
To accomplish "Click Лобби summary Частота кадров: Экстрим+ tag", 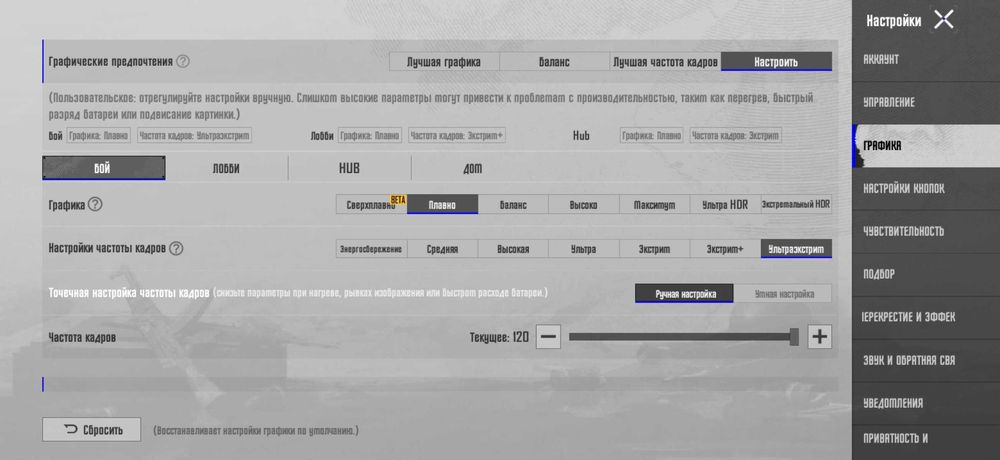I will click(x=457, y=136).
